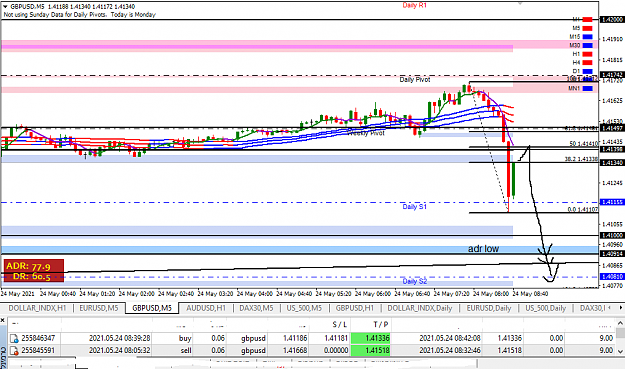Viewport: 625px width, 369px height.
Task: Click the green T/P cell 1.41518
Action: [x=371, y=350]
